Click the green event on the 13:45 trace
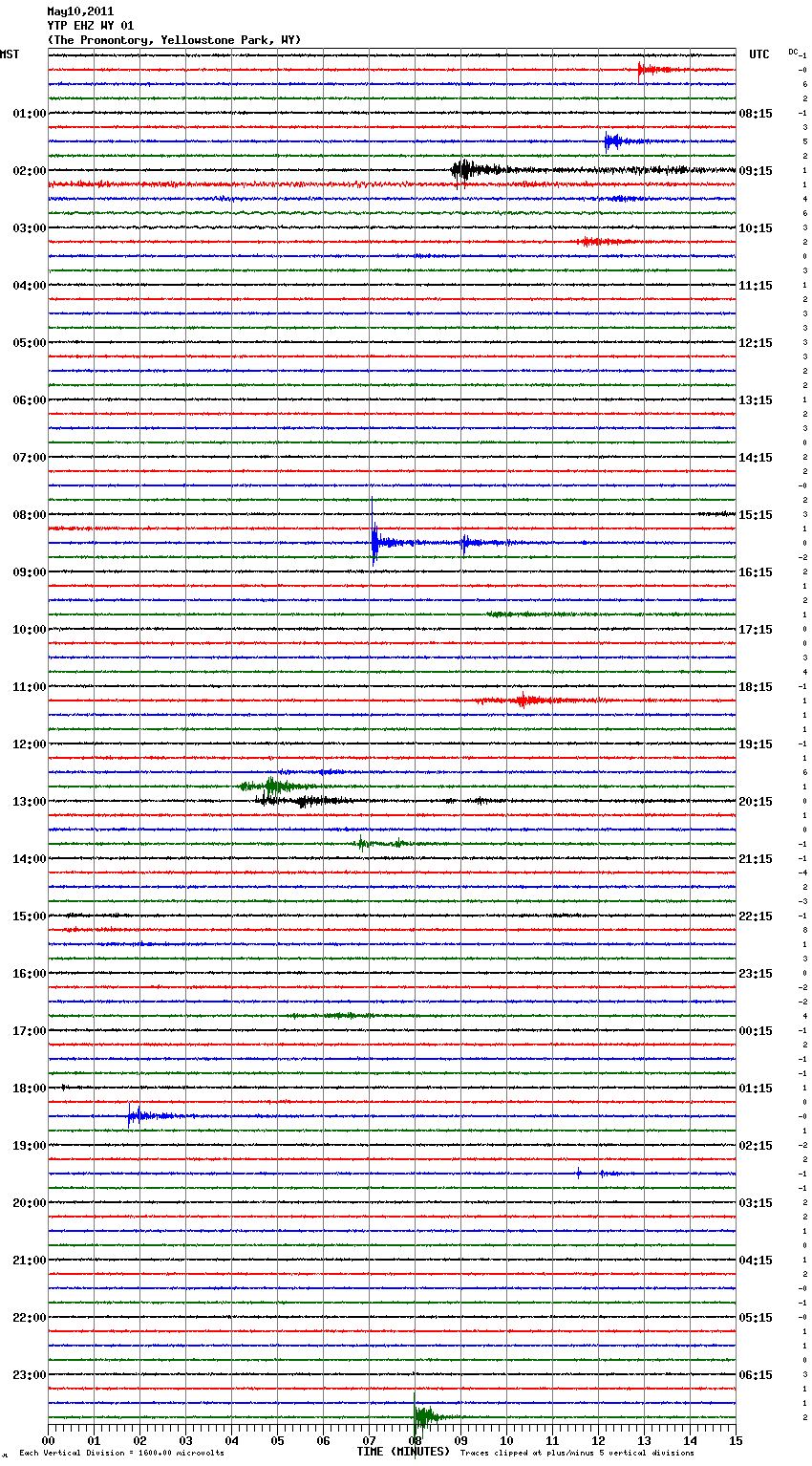Screen dimensions: 812x1466 point(380,844)
